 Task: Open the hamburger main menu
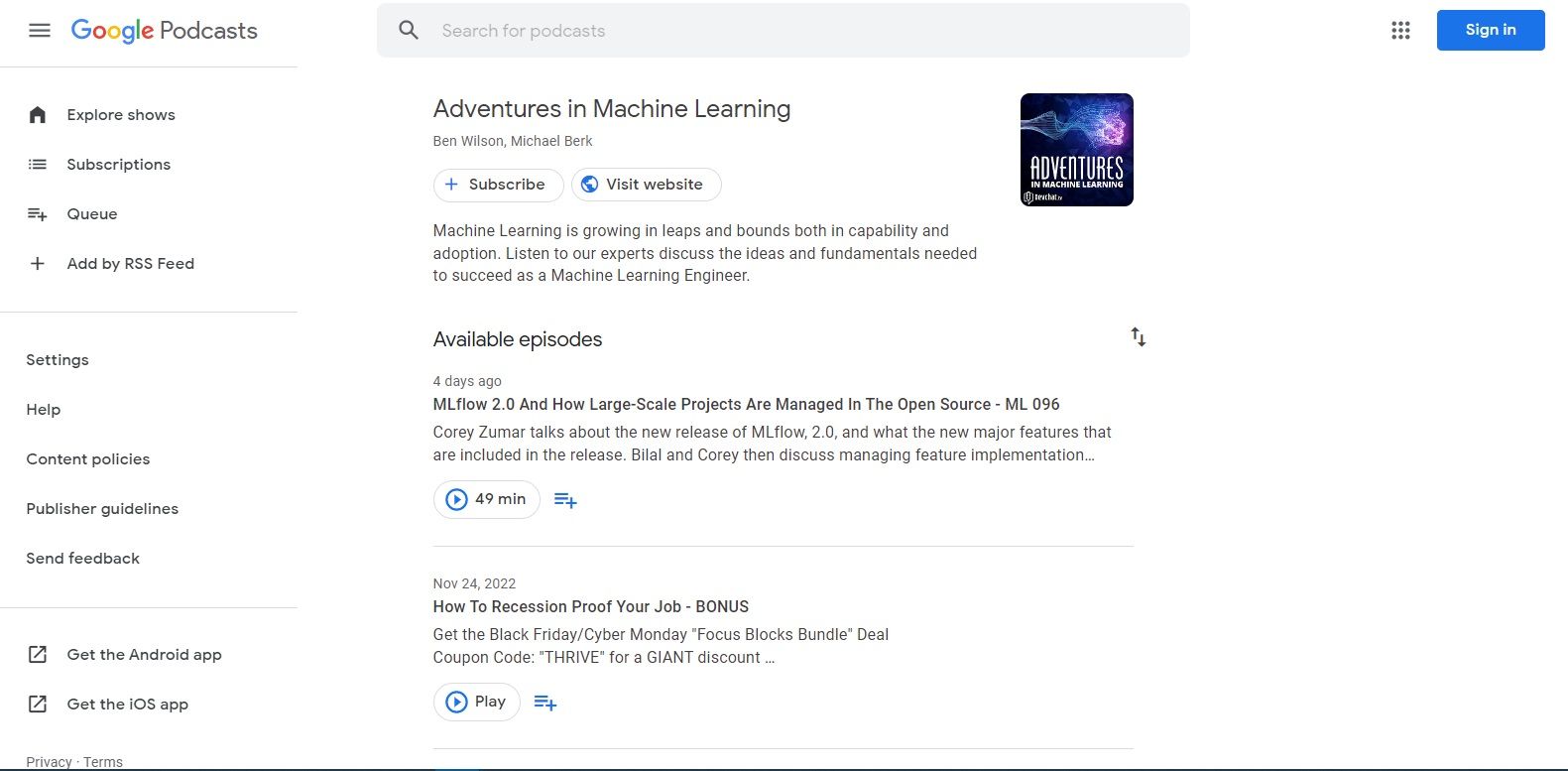pyautogui.click(x=40, y=31)
